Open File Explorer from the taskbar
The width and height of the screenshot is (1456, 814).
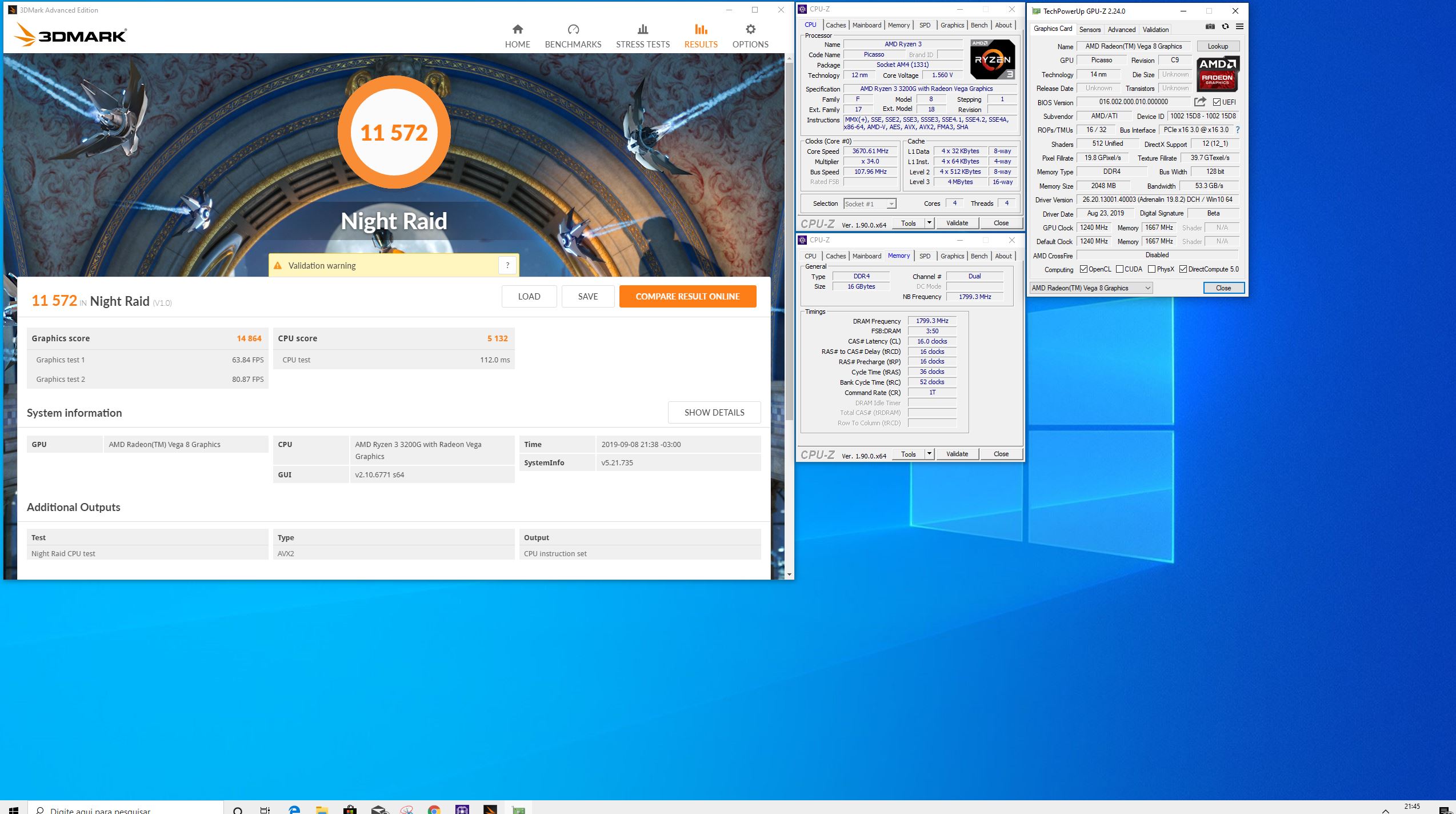322,810
